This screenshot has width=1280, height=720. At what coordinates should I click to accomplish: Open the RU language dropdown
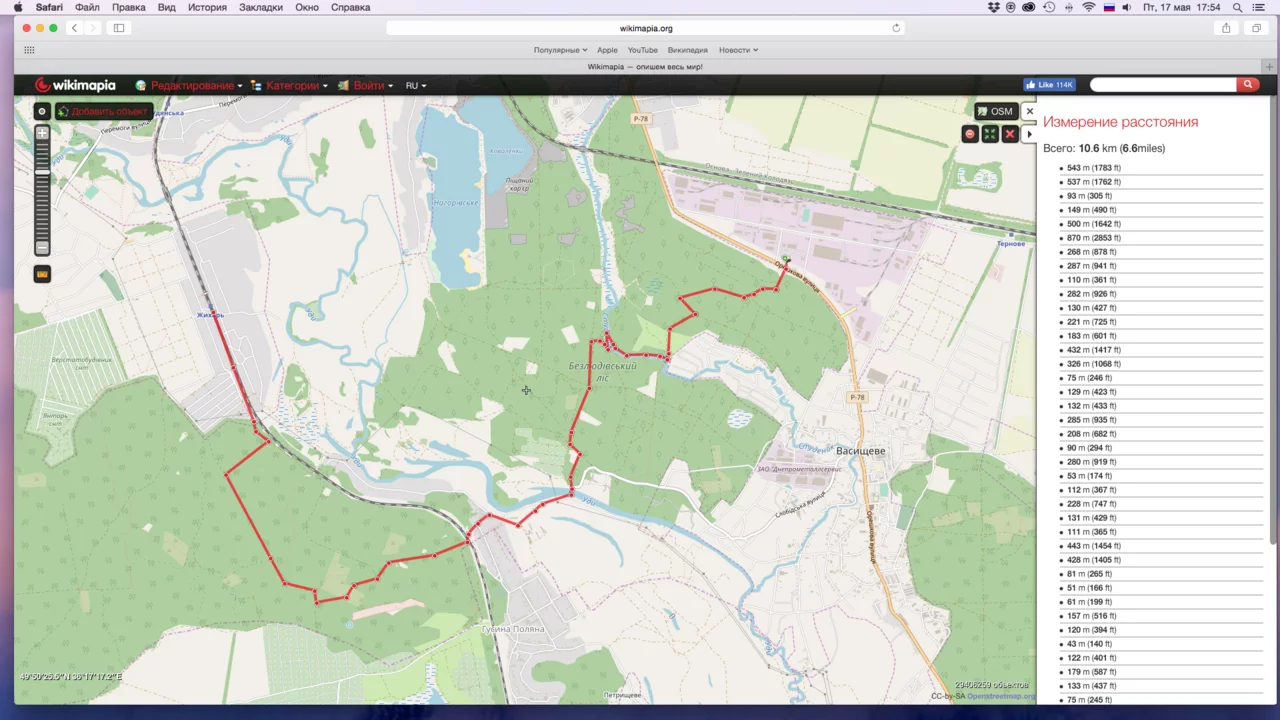pyautogui.click(x=415, y=85)
